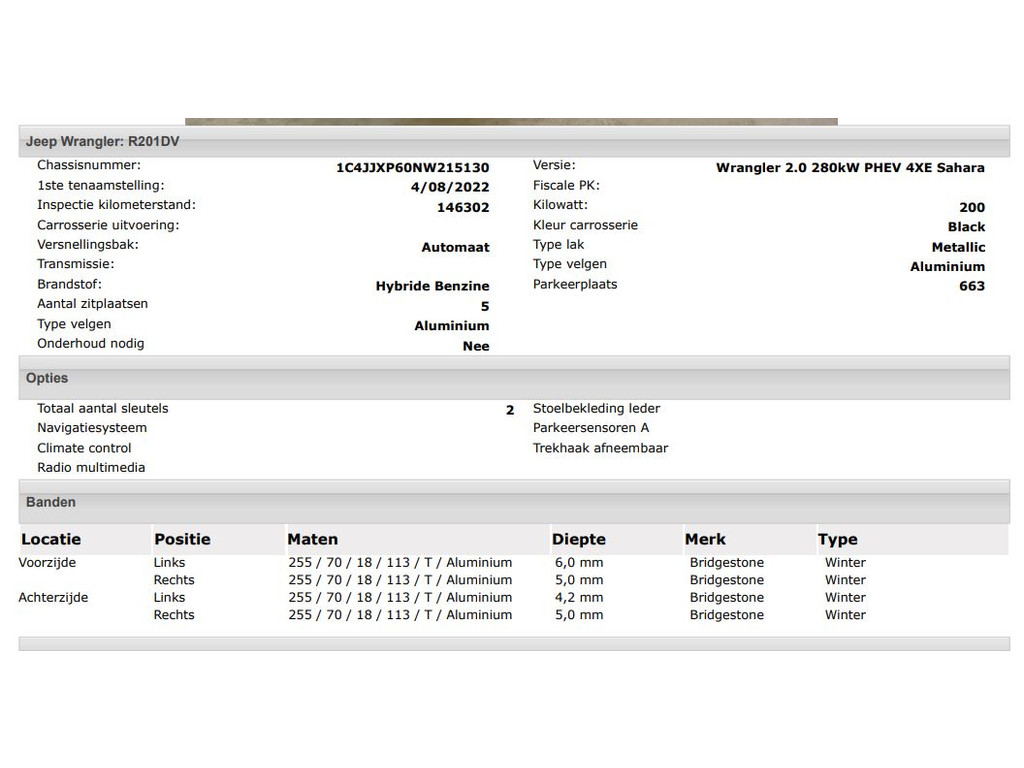This screenshot has width=1024, height=768.
Task: Click the Hybride Benzine fuel value
Action: [x=432, y=285]
